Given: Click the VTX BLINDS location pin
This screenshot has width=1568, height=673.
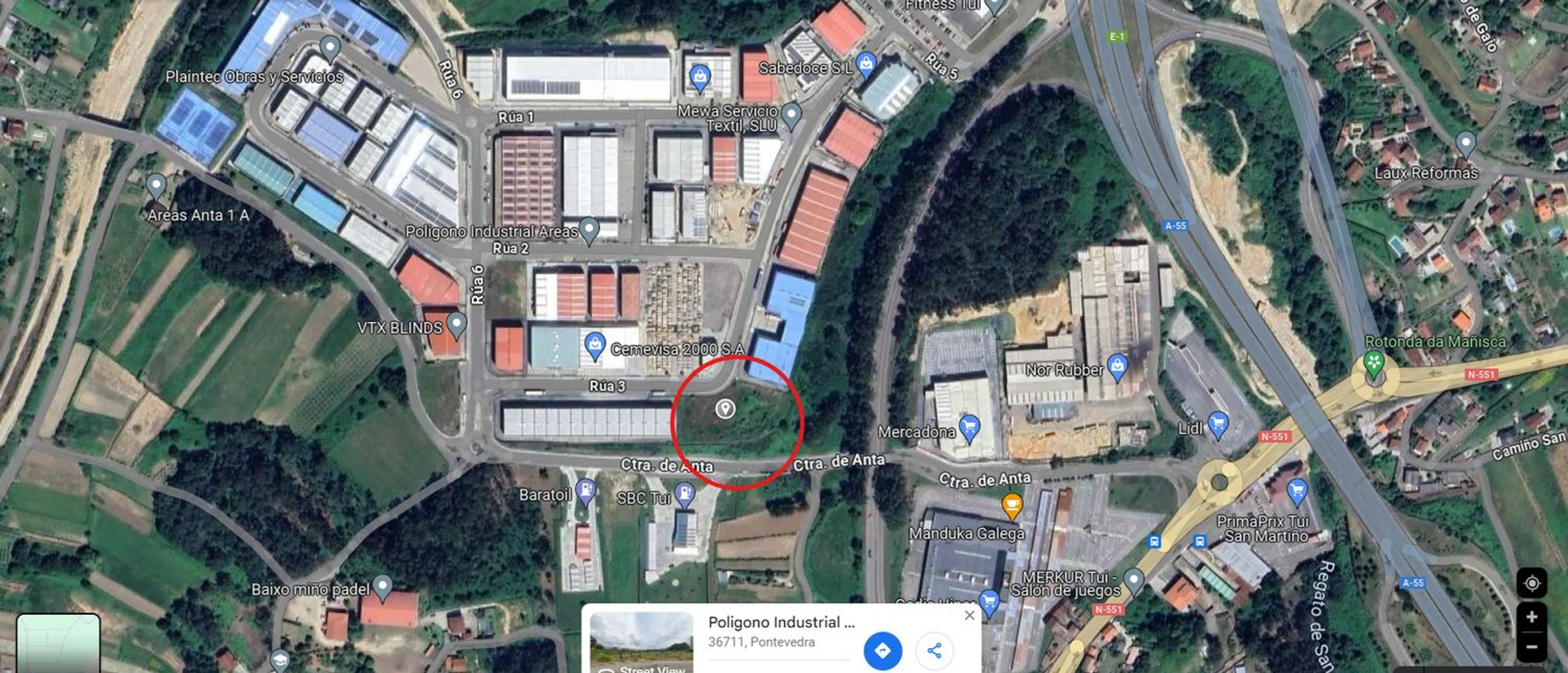Looking at the screenshot, I should (456, 326).
